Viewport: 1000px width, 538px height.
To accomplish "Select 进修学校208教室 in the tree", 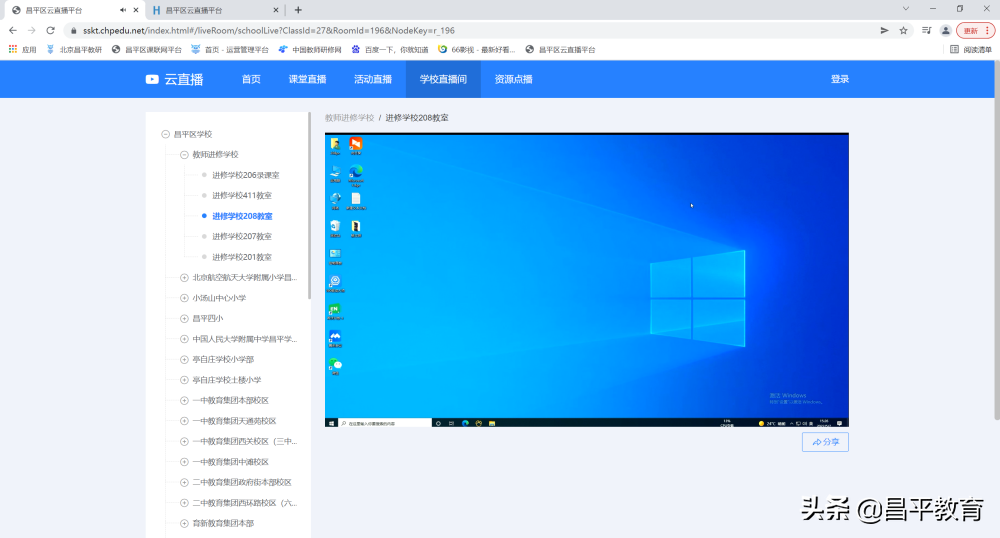I will click(x=242, y=216).
